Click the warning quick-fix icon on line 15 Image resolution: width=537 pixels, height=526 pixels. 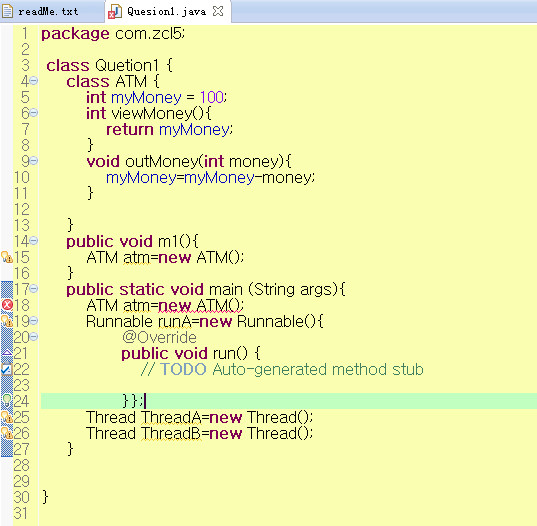pyautogui.click(x=7, y=257)
